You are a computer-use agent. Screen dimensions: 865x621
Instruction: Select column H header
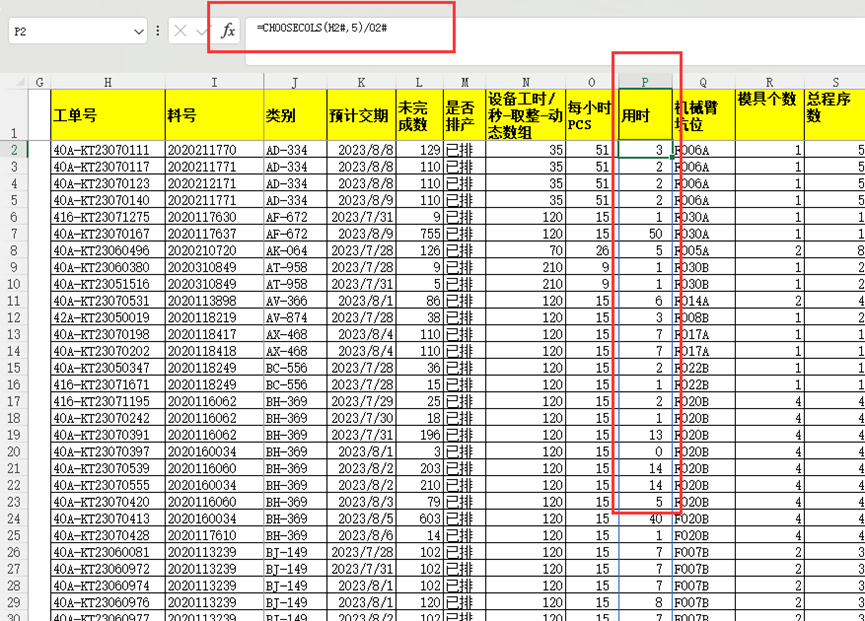(x=108, y=82)
